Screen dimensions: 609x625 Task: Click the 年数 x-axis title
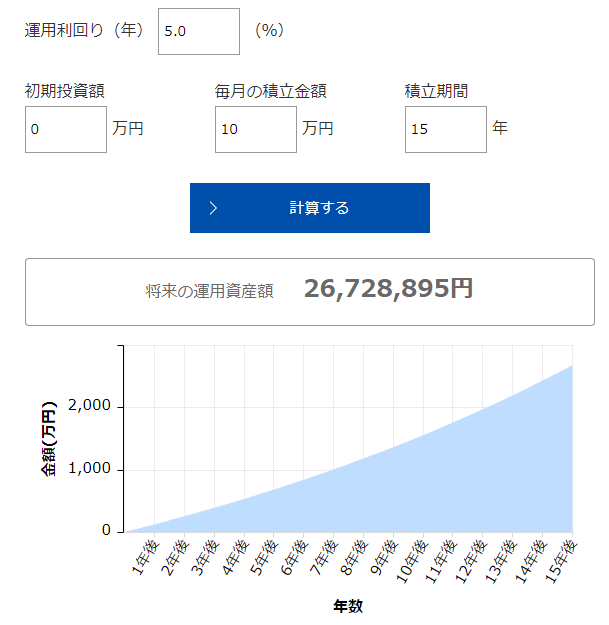point(348,606)
